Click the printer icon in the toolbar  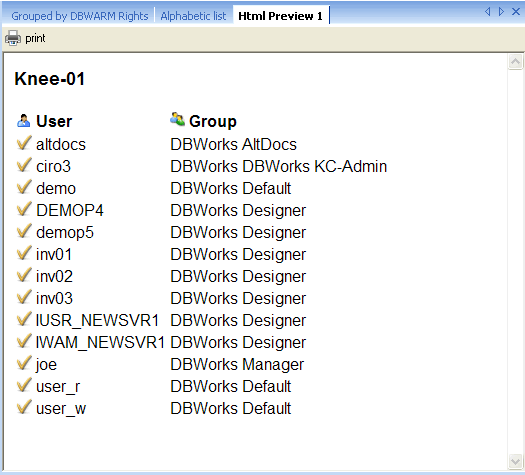click(x=13, y=38)
